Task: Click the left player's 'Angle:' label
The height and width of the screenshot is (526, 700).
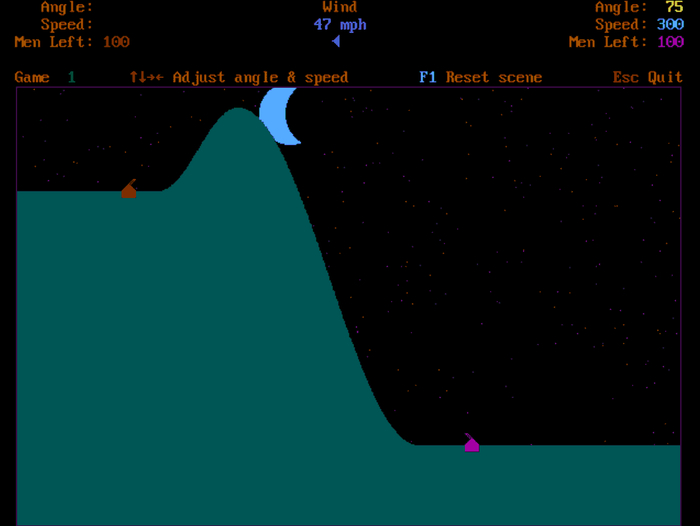Action: [x=67, y=7]
